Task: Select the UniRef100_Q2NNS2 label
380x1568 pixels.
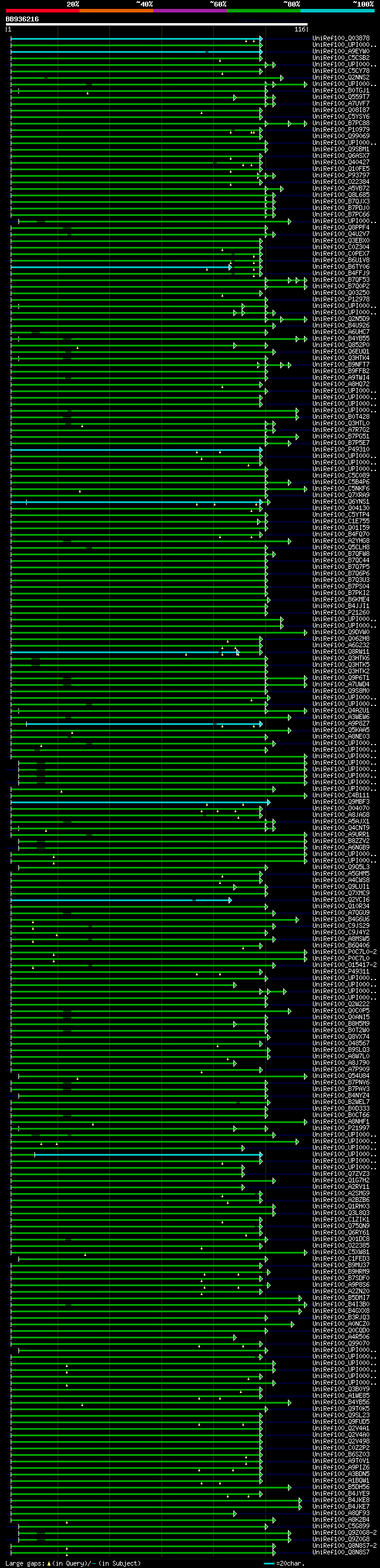Action: (x=341, y=77)
